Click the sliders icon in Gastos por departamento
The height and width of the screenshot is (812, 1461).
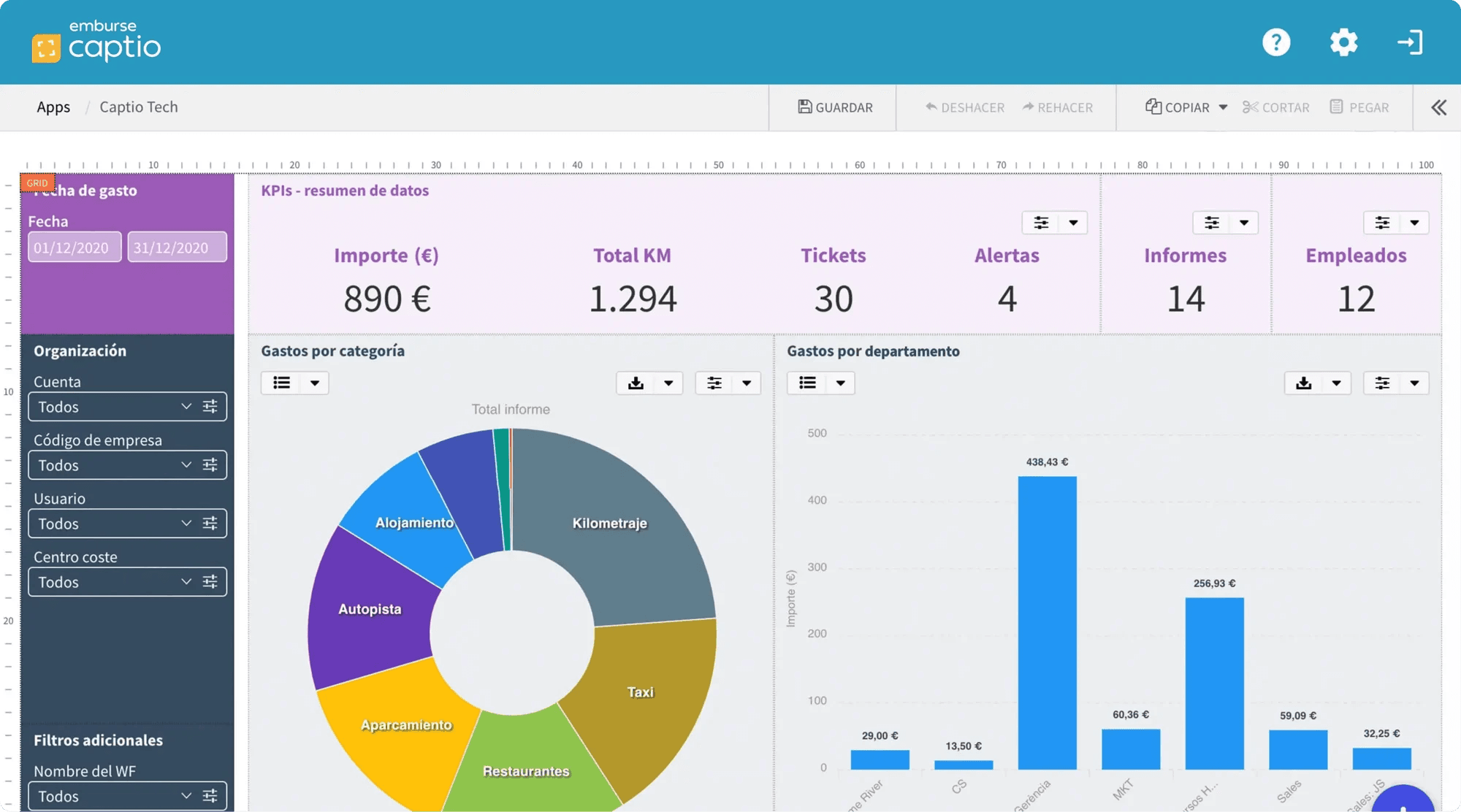(x=1382, y=383)
